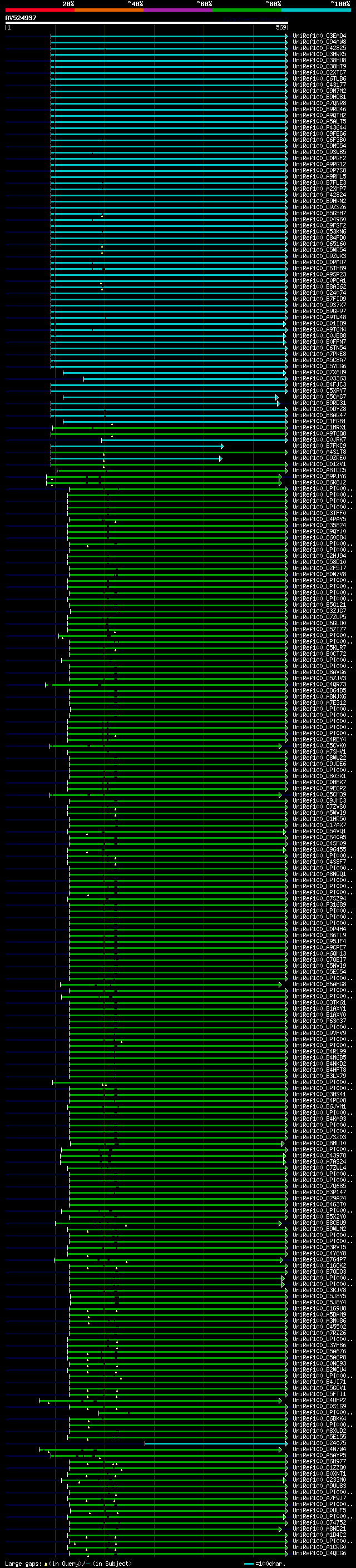This screenshot has width=356, height=1568.
Task: Select label UniRef100_Q5CAG7
Action: [x=319, y=397]
